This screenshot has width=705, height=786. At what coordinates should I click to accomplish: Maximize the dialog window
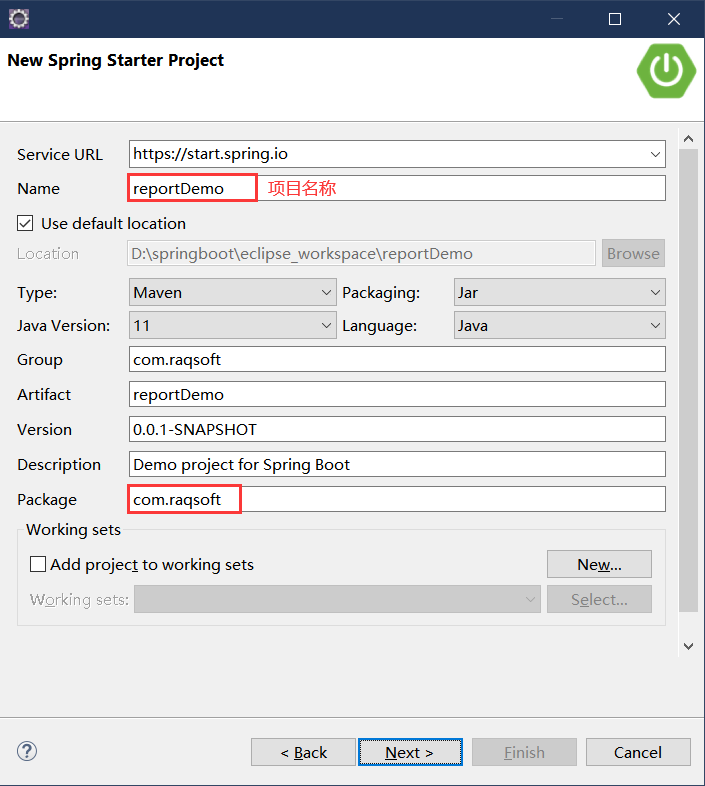(x=615, y=19)
